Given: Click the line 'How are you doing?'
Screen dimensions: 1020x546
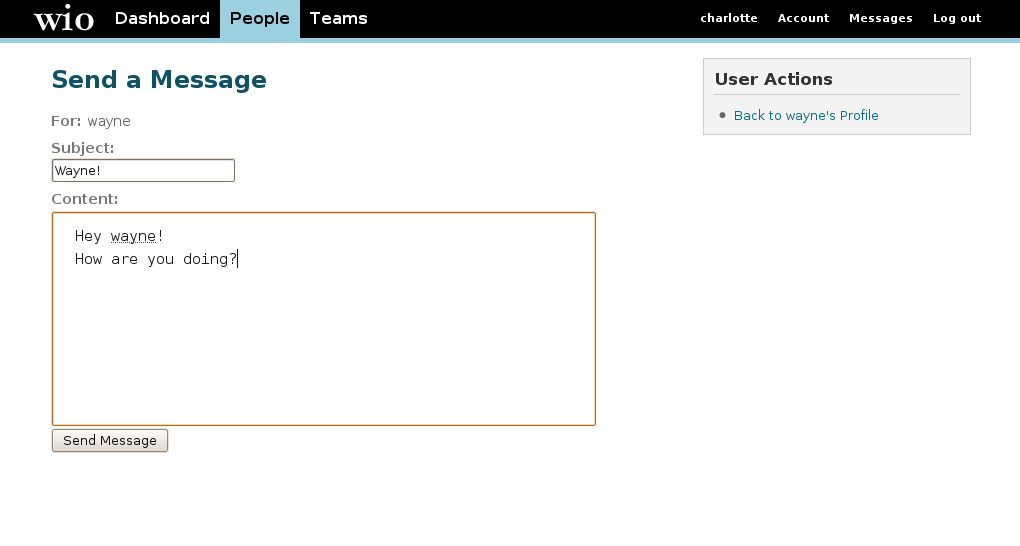Looking at the screenshot, I should [x=156, y=259].
